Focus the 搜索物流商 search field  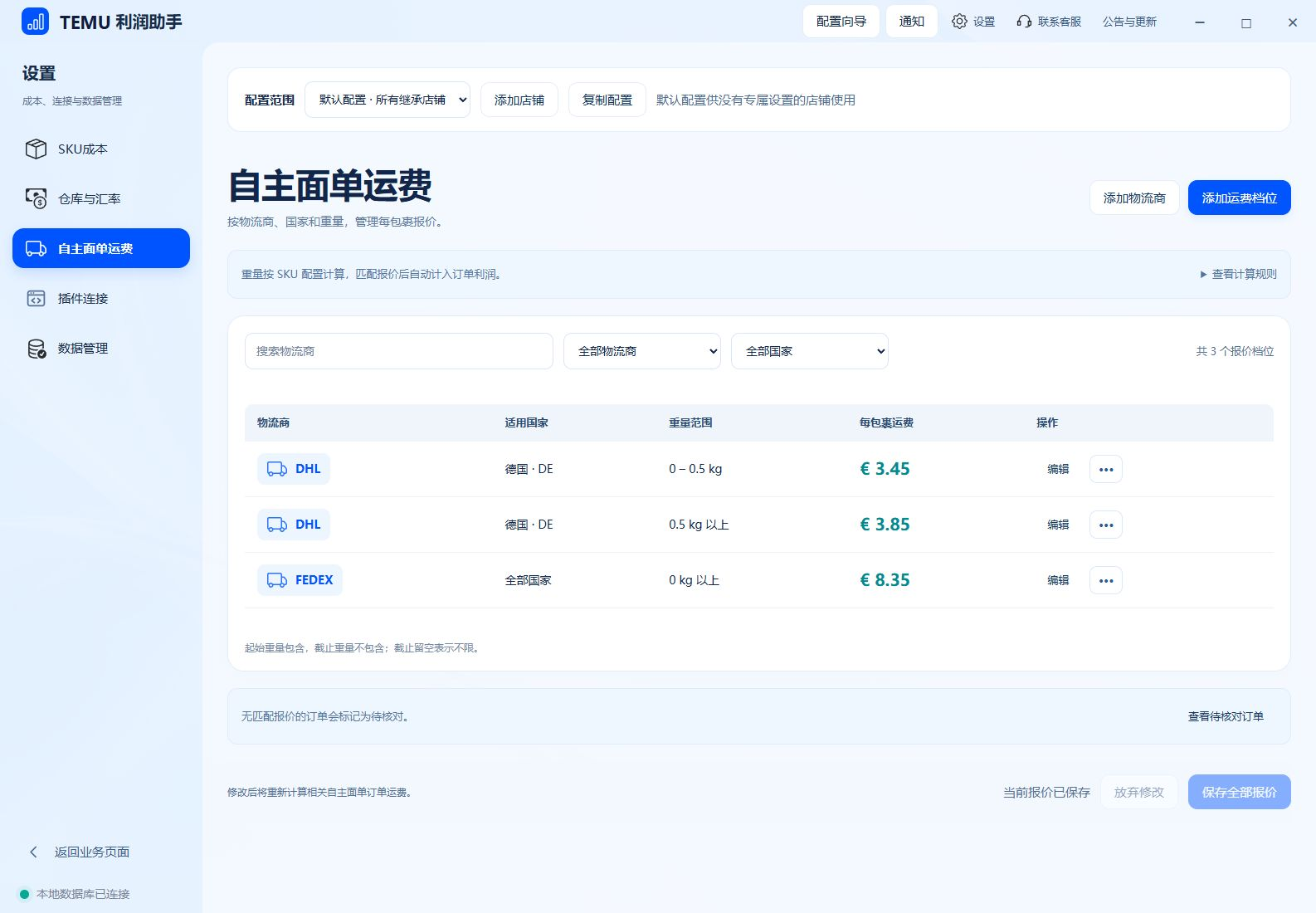point(399,351)
